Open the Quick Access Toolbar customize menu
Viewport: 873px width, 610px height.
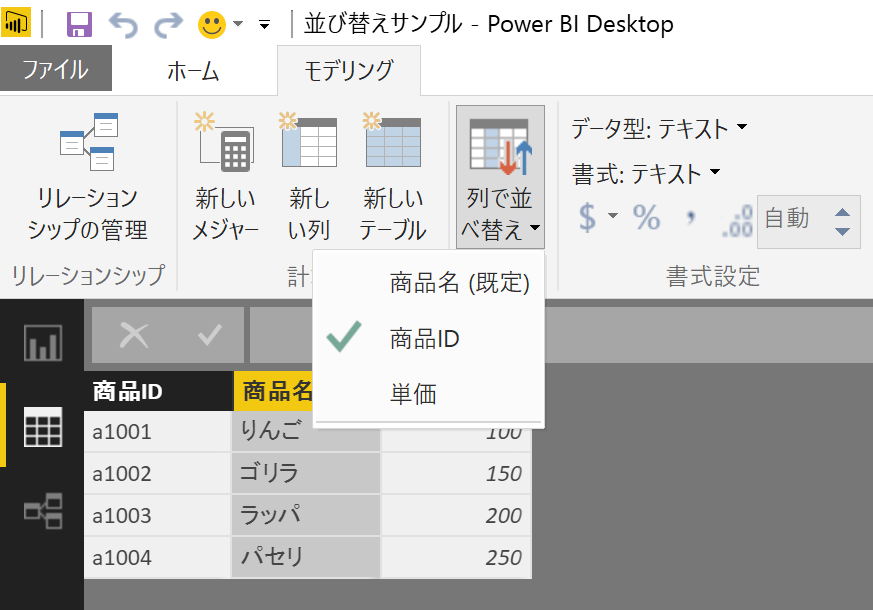[264, 24]
